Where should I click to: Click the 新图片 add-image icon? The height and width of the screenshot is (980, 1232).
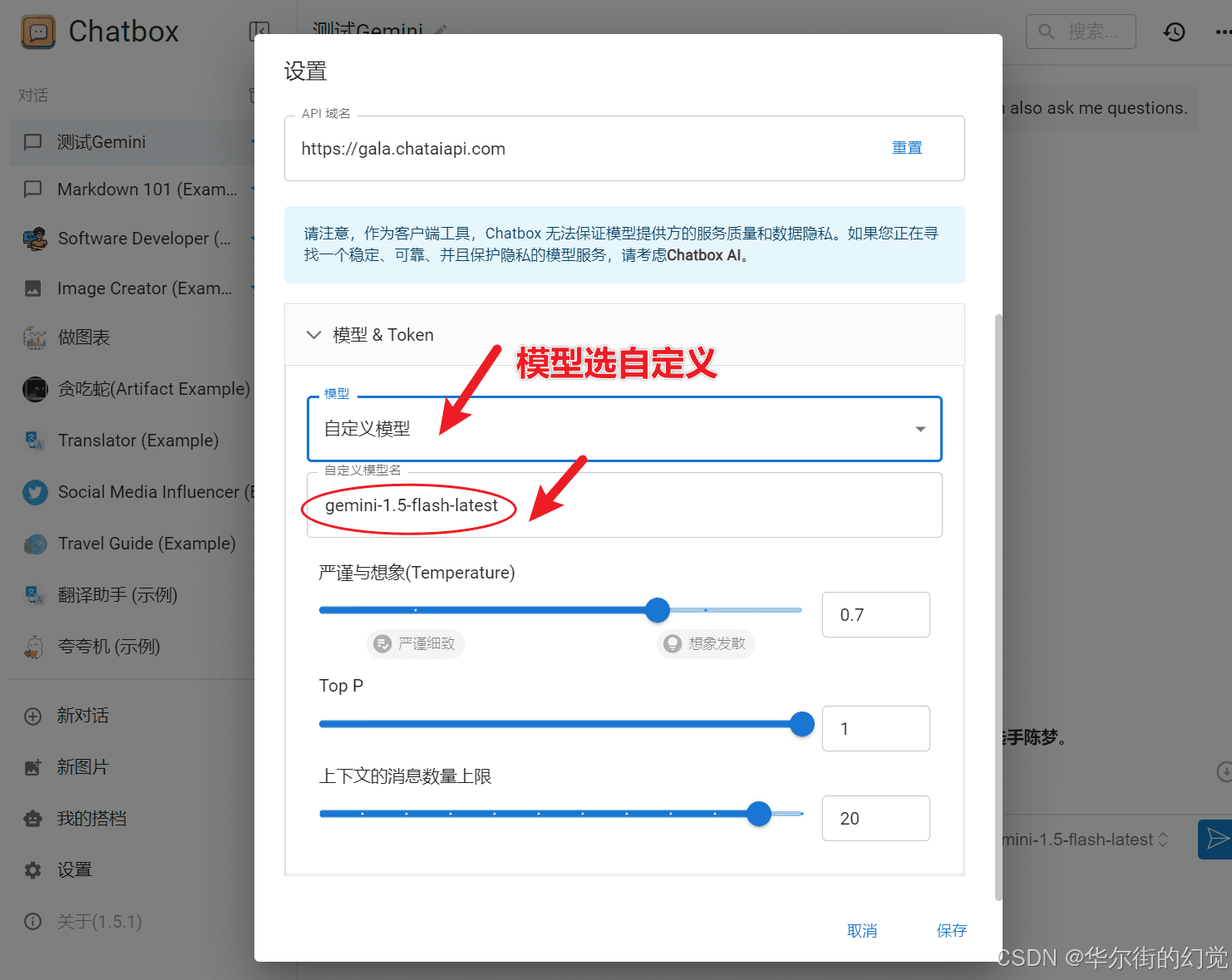(x=33, y=767)
